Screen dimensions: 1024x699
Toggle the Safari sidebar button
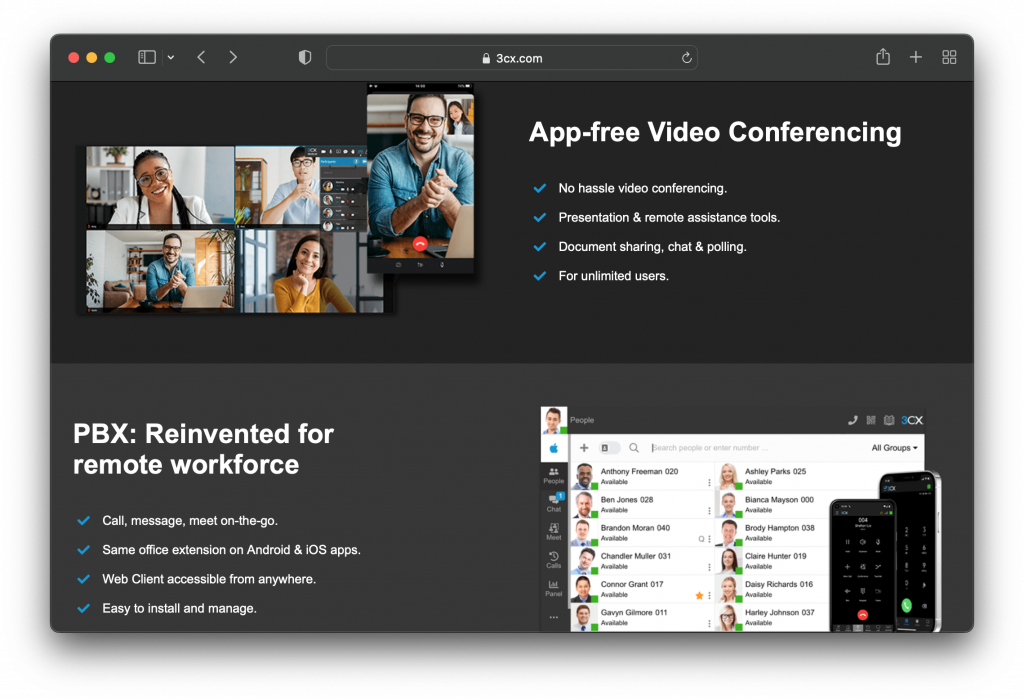pyautogui.click(x=147, y=57)
